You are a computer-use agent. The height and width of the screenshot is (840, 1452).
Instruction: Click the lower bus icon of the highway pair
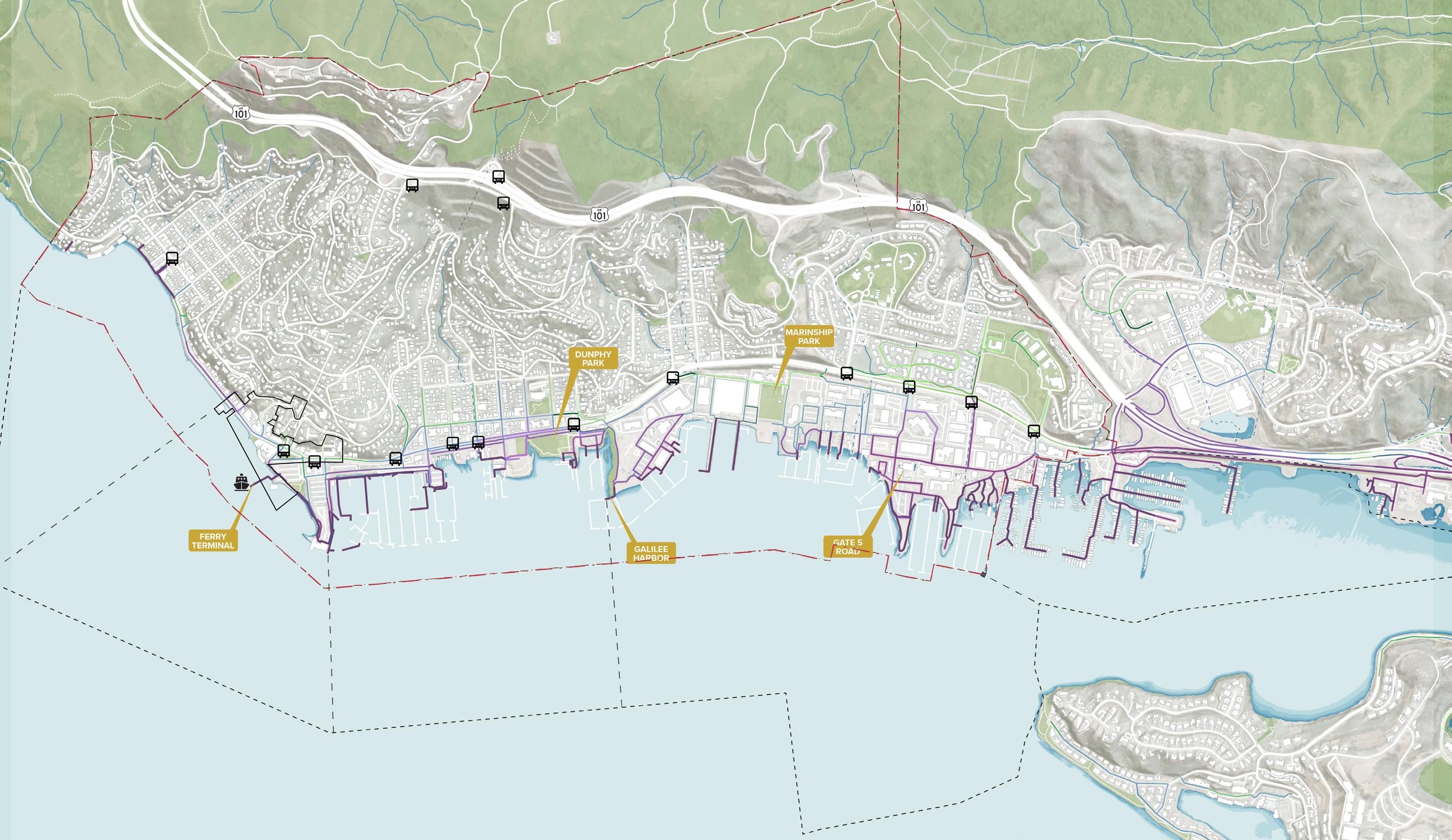tap(503, 203)
